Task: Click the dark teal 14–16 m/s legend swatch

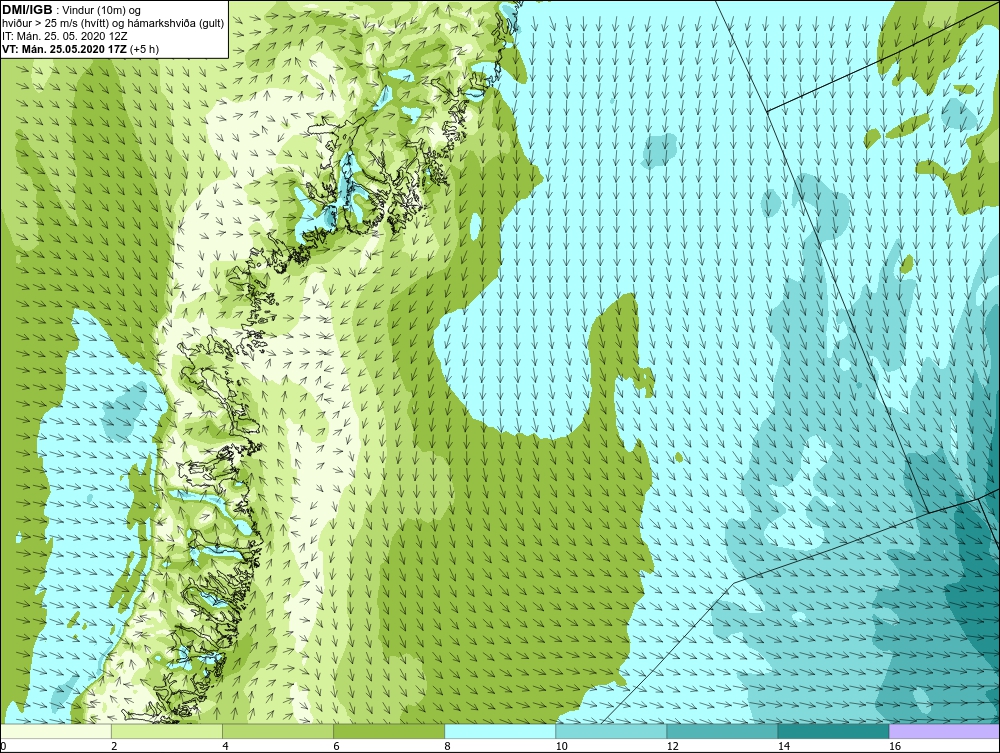Action: pyautogui.click(x=833, y=731)
